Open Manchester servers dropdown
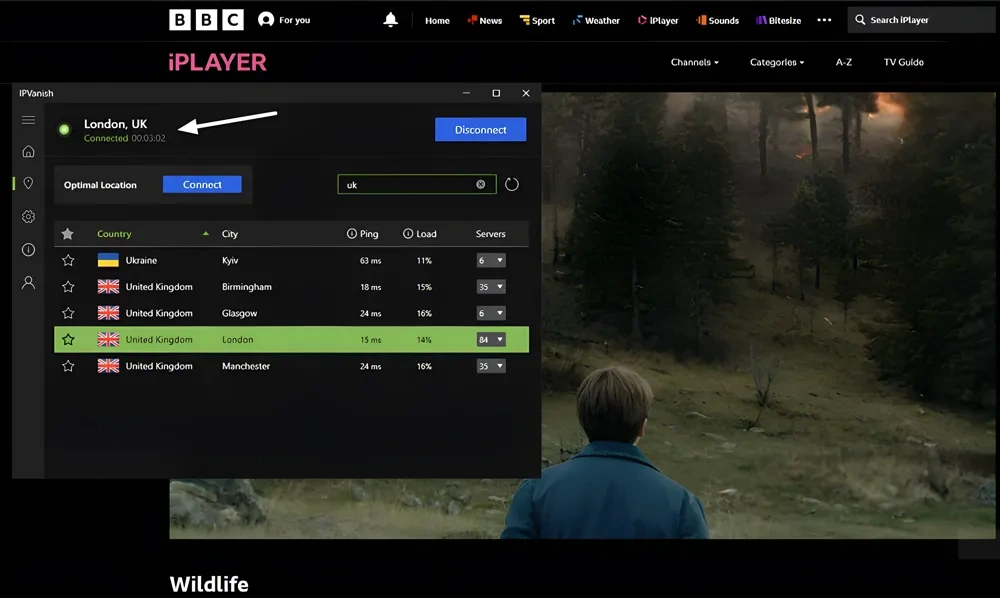 click(491, 366)
